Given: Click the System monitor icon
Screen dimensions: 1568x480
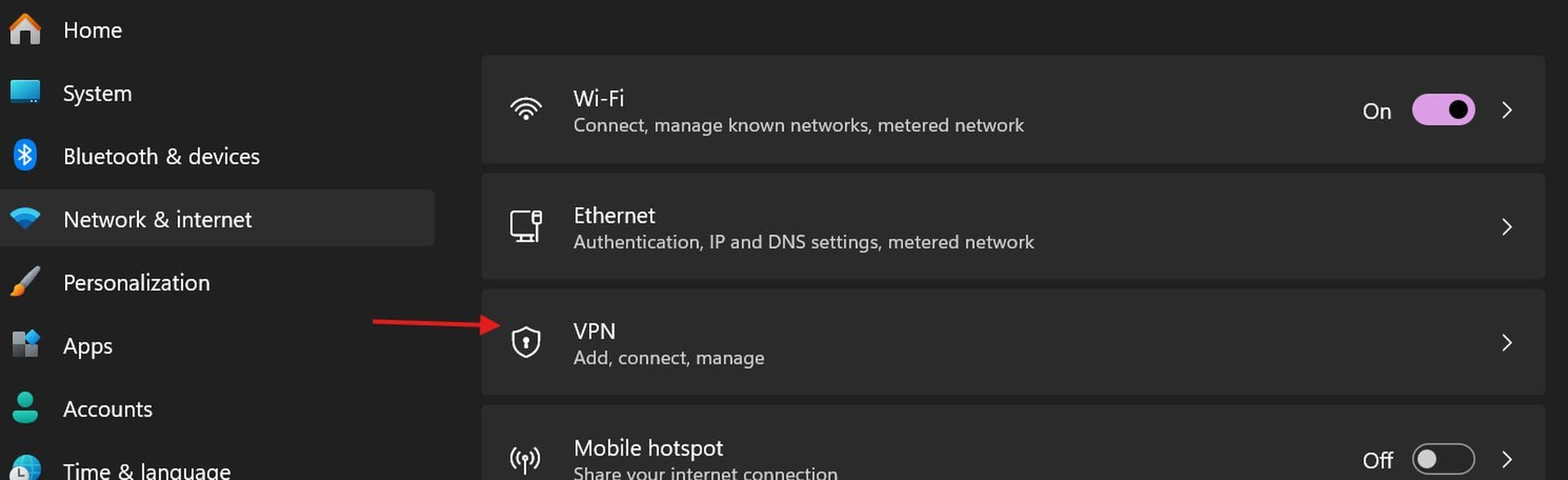Looking at the screenshot, I should pos(25,91).
